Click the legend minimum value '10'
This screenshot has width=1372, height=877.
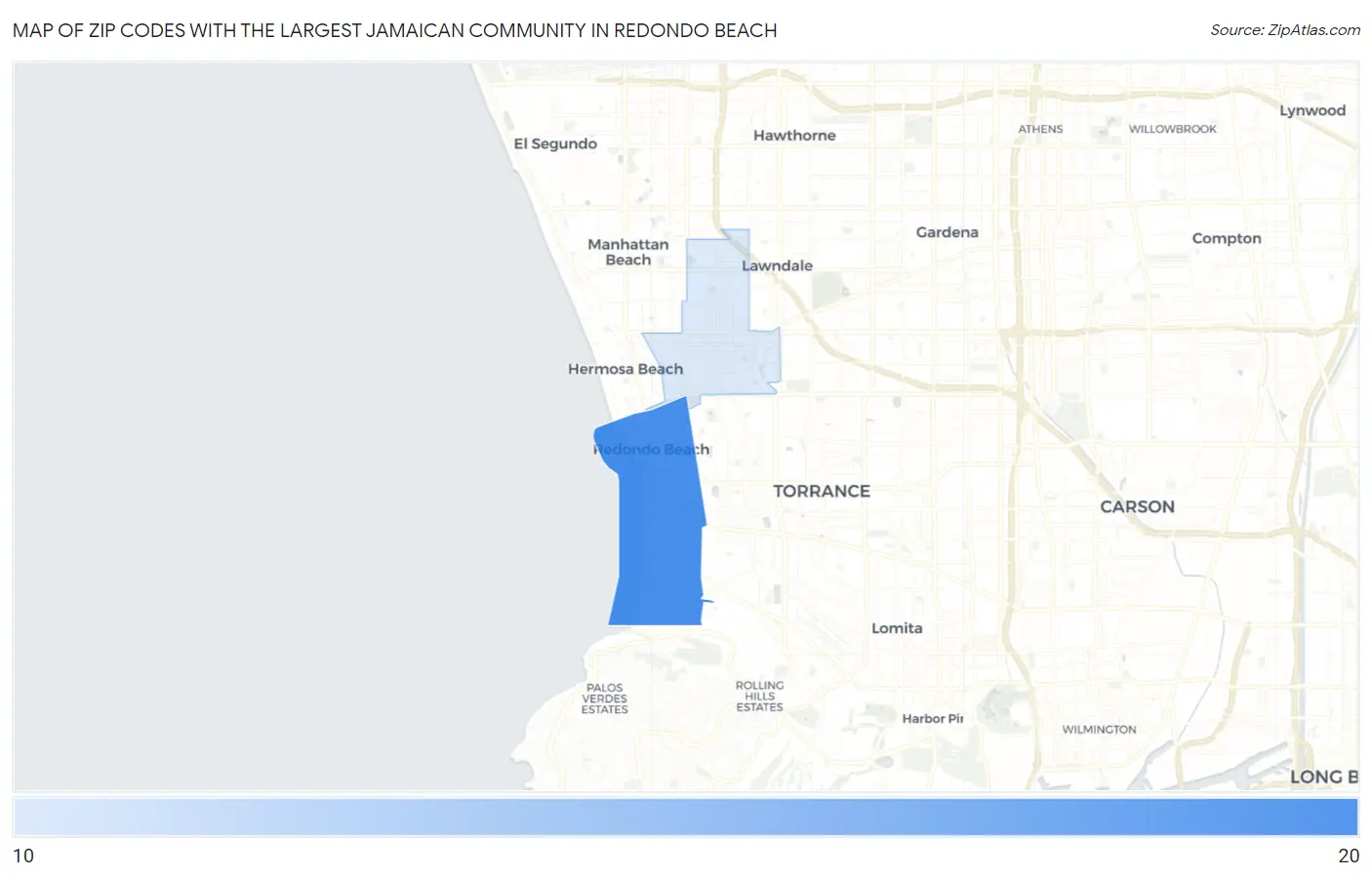pos(23,856)
